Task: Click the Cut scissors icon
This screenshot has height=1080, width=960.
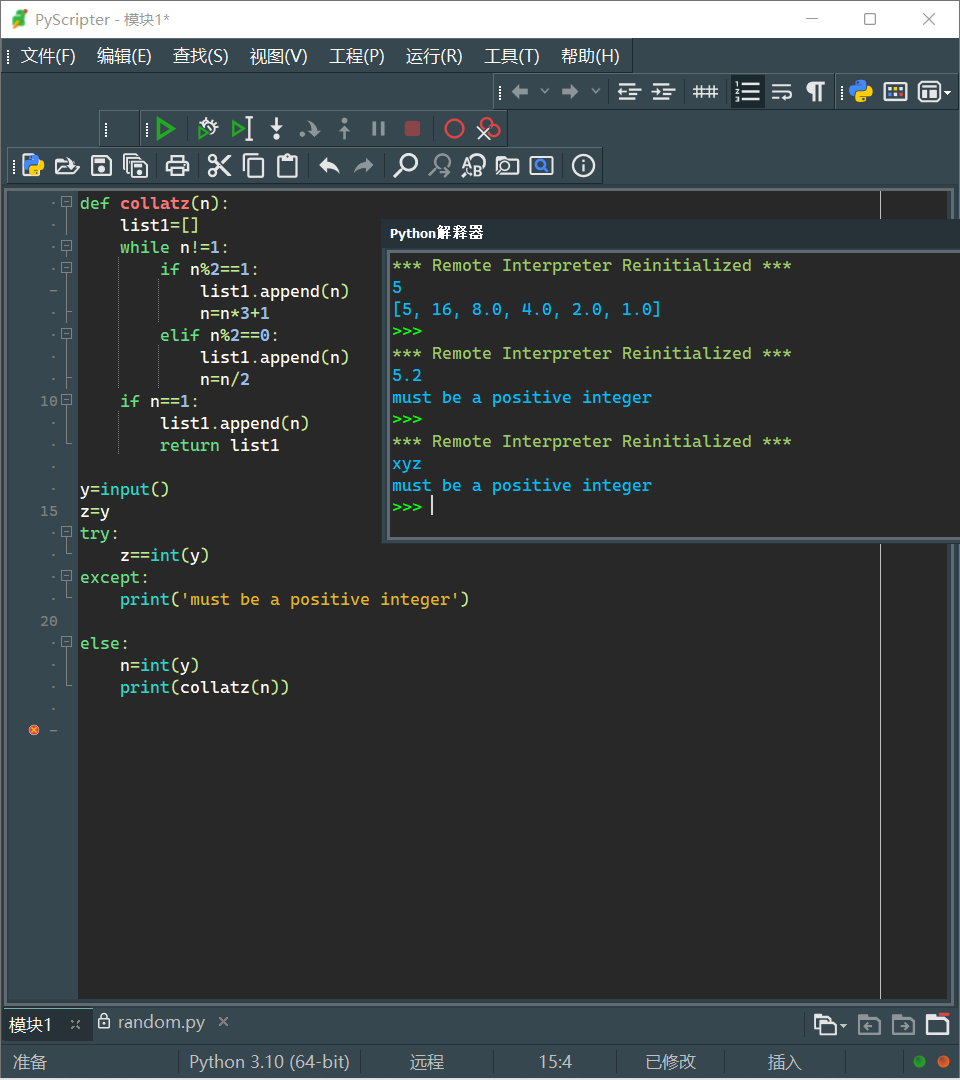Action: pos(219,166)
